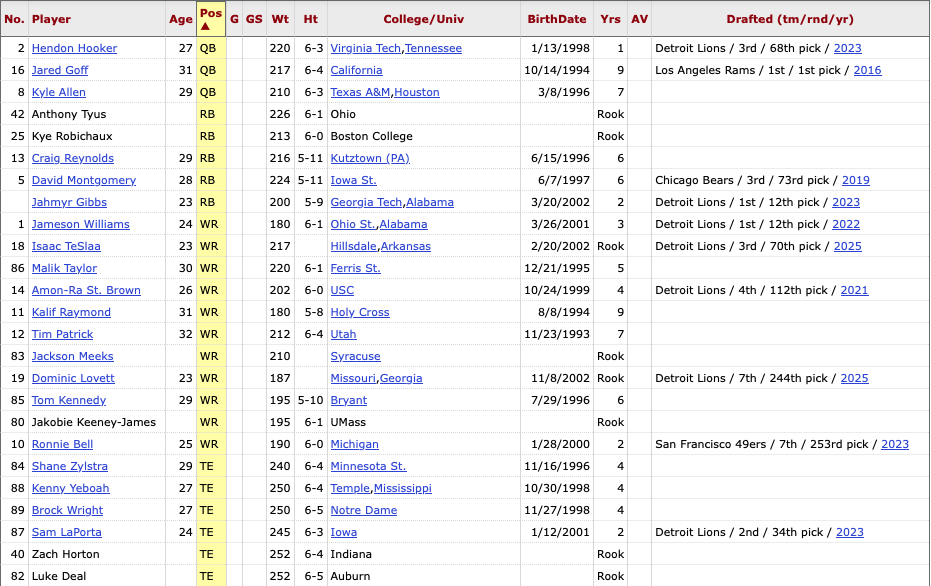Sort by Age column header

pos(180,19)
